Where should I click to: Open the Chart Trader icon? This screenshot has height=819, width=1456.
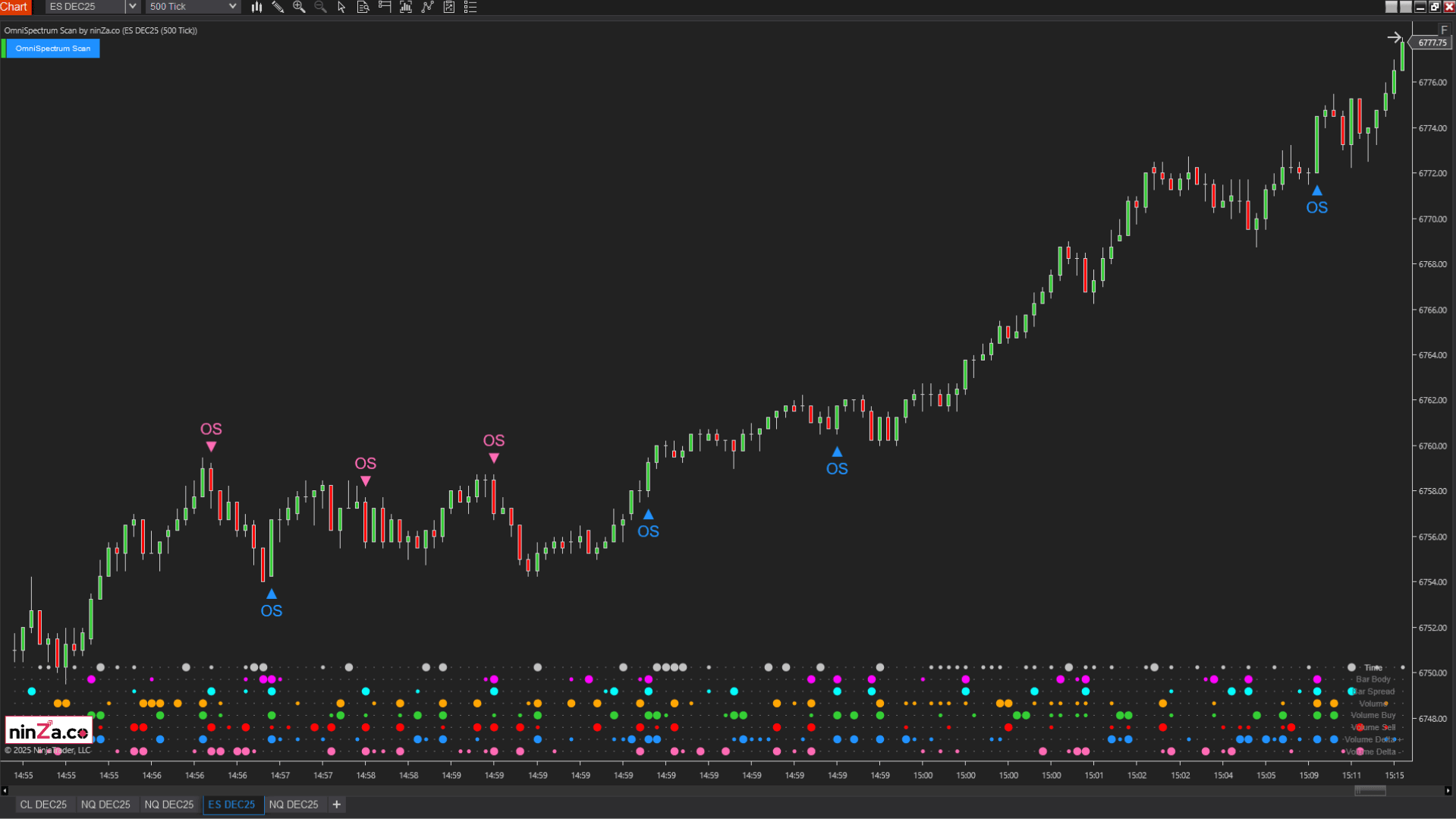[385, 7]
